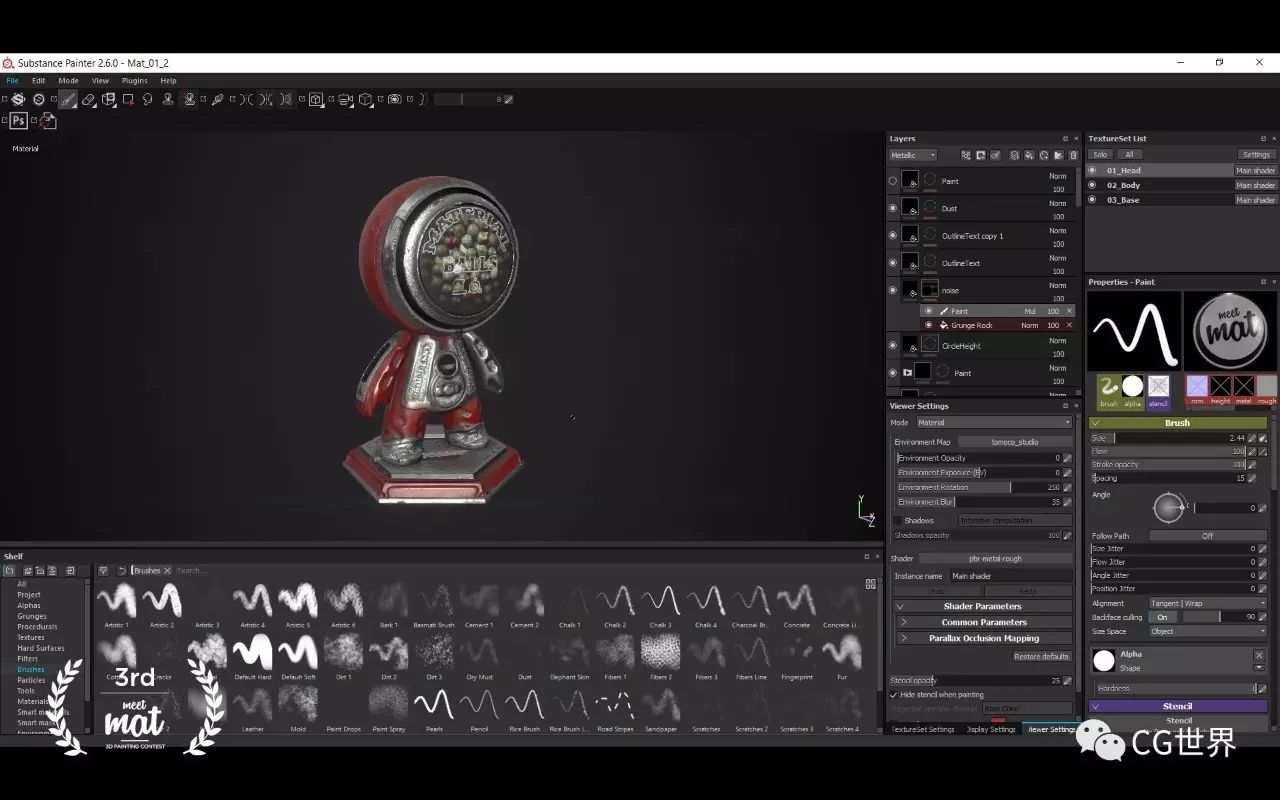Open the Alignment Tangent Wrap dropdown
The image size is (1280, 800).
(1209, 603)
